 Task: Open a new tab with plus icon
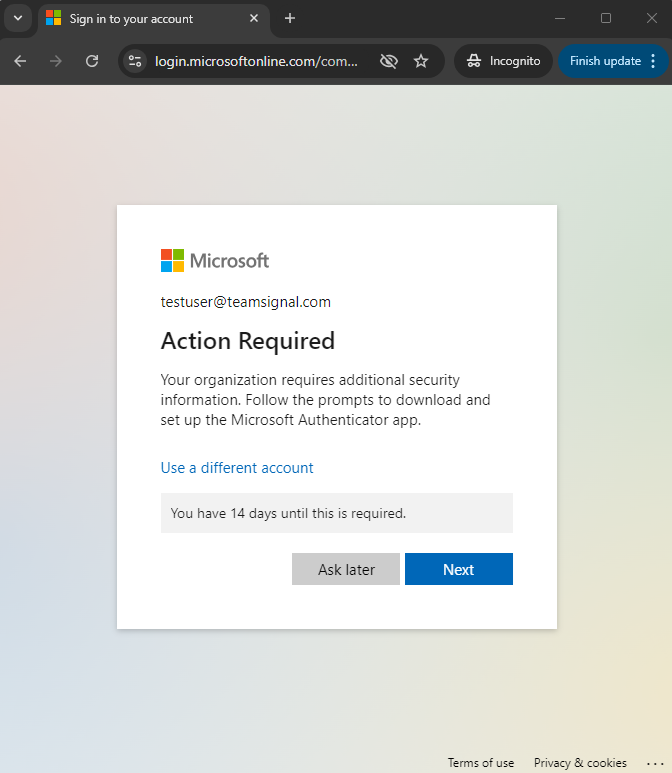click(290, 19)
